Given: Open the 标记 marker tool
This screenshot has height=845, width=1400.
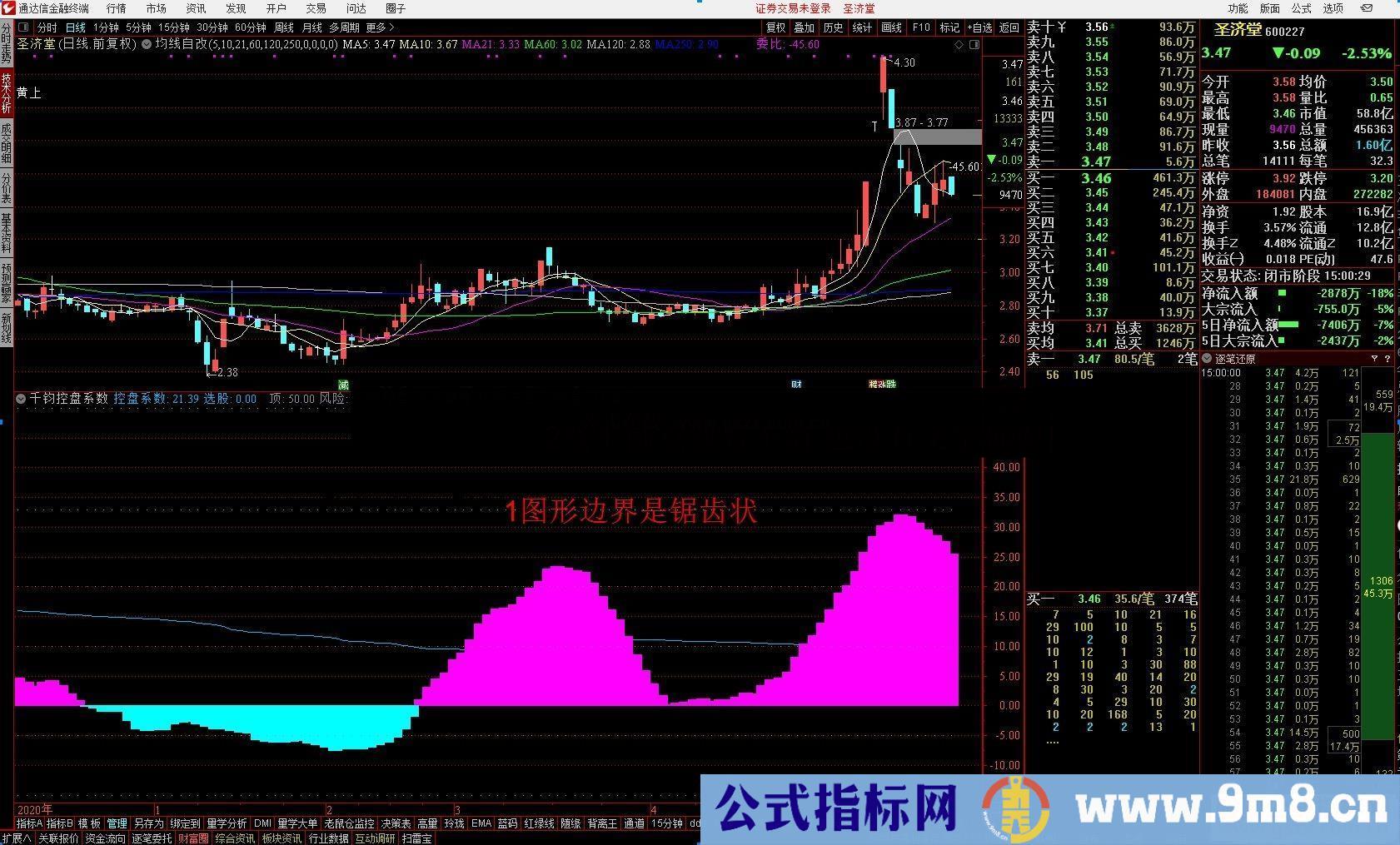Looking at the screenshot, I should [x=949, y=27].
